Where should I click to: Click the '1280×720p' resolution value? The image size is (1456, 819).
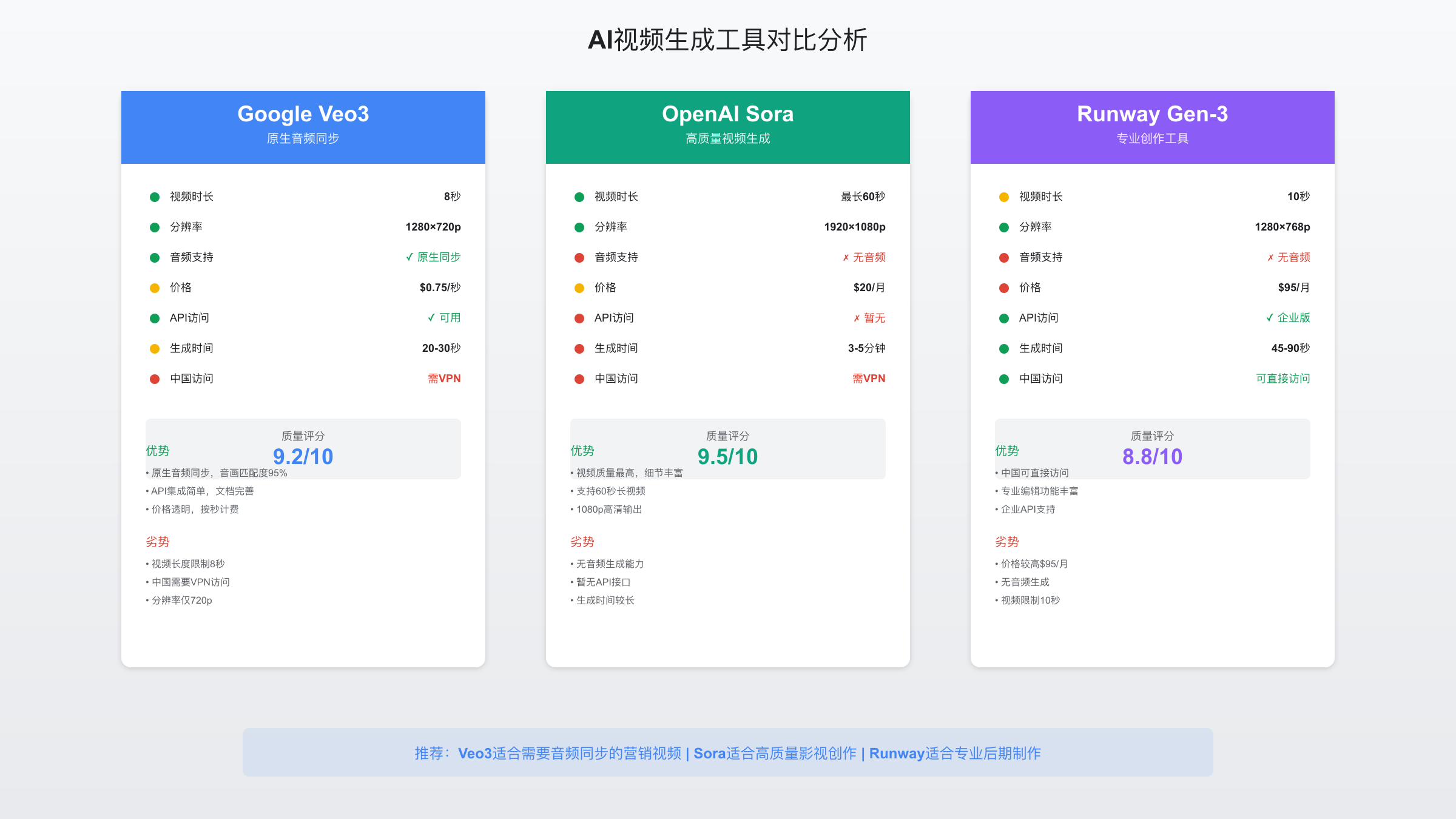[x=433, y=227]
